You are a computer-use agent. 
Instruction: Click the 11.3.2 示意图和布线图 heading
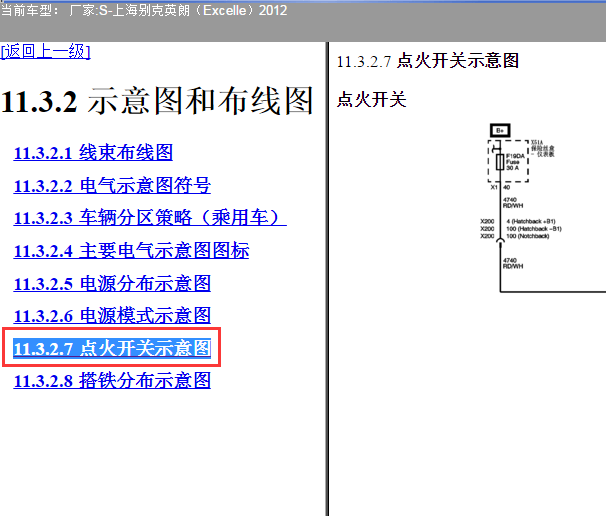pos(157,101)
